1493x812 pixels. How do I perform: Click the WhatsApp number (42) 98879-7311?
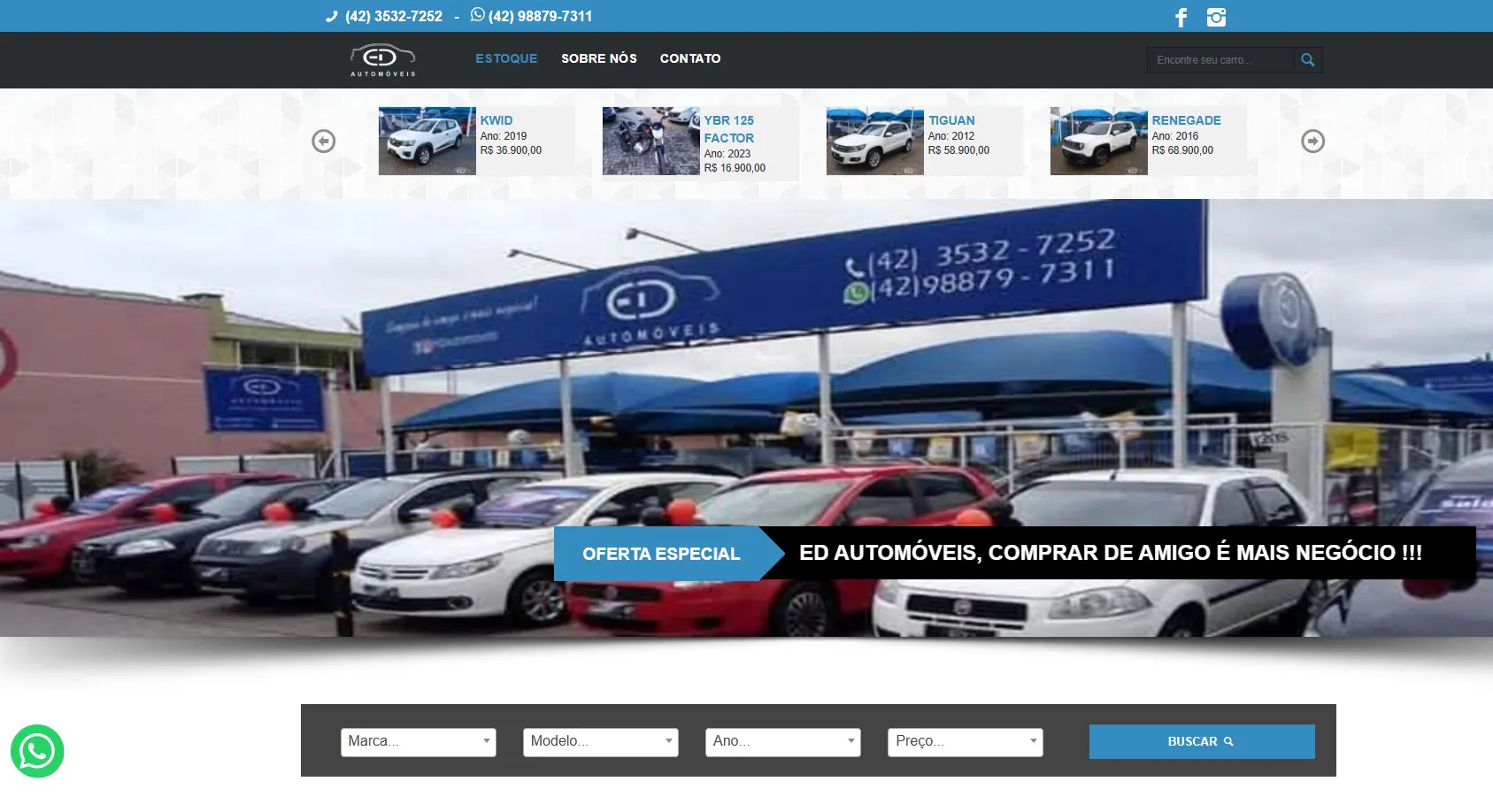pos(540,17)
